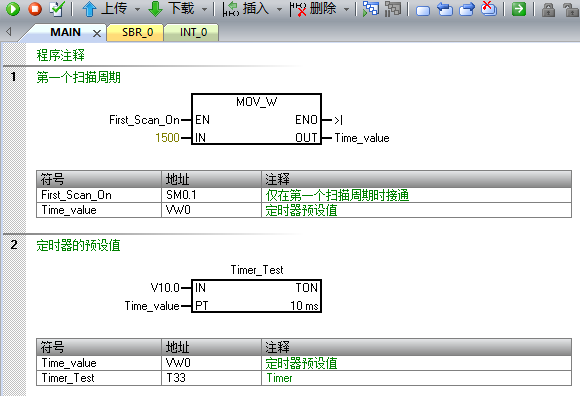Switch to the INT_0 tab
580x396 pixels.
tap(193, 33)
